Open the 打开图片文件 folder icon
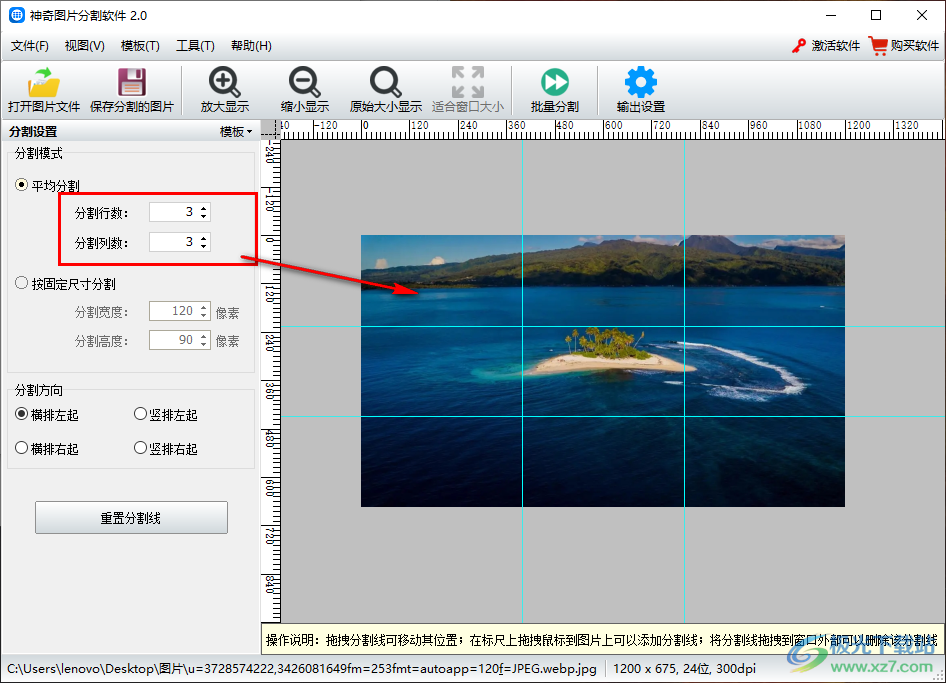The height and width of the screenshot is (683, 946). (43, 83)
